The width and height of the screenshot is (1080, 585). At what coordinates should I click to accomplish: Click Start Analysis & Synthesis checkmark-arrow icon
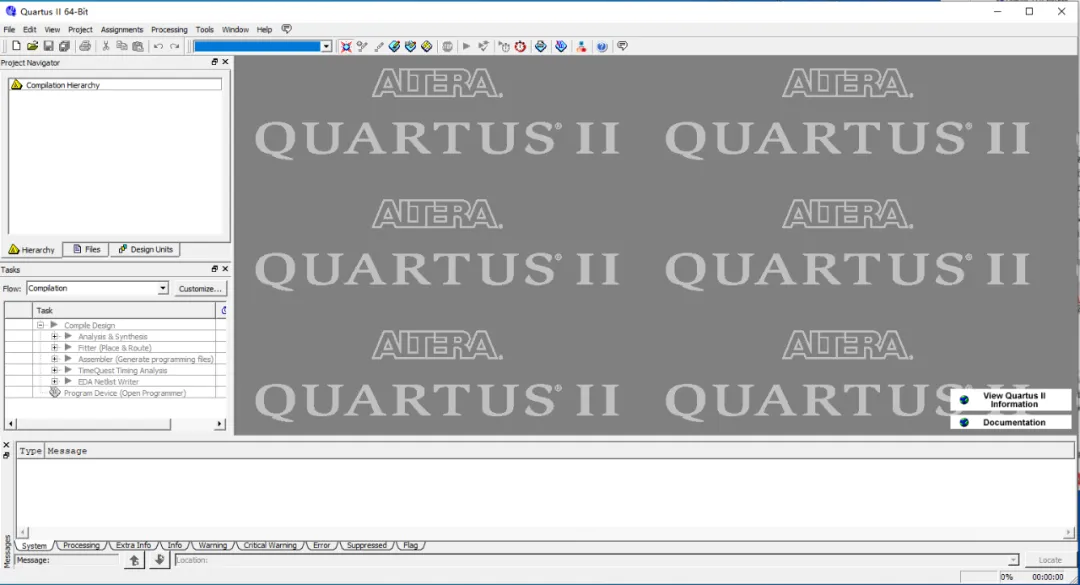[x=484, y=46]
